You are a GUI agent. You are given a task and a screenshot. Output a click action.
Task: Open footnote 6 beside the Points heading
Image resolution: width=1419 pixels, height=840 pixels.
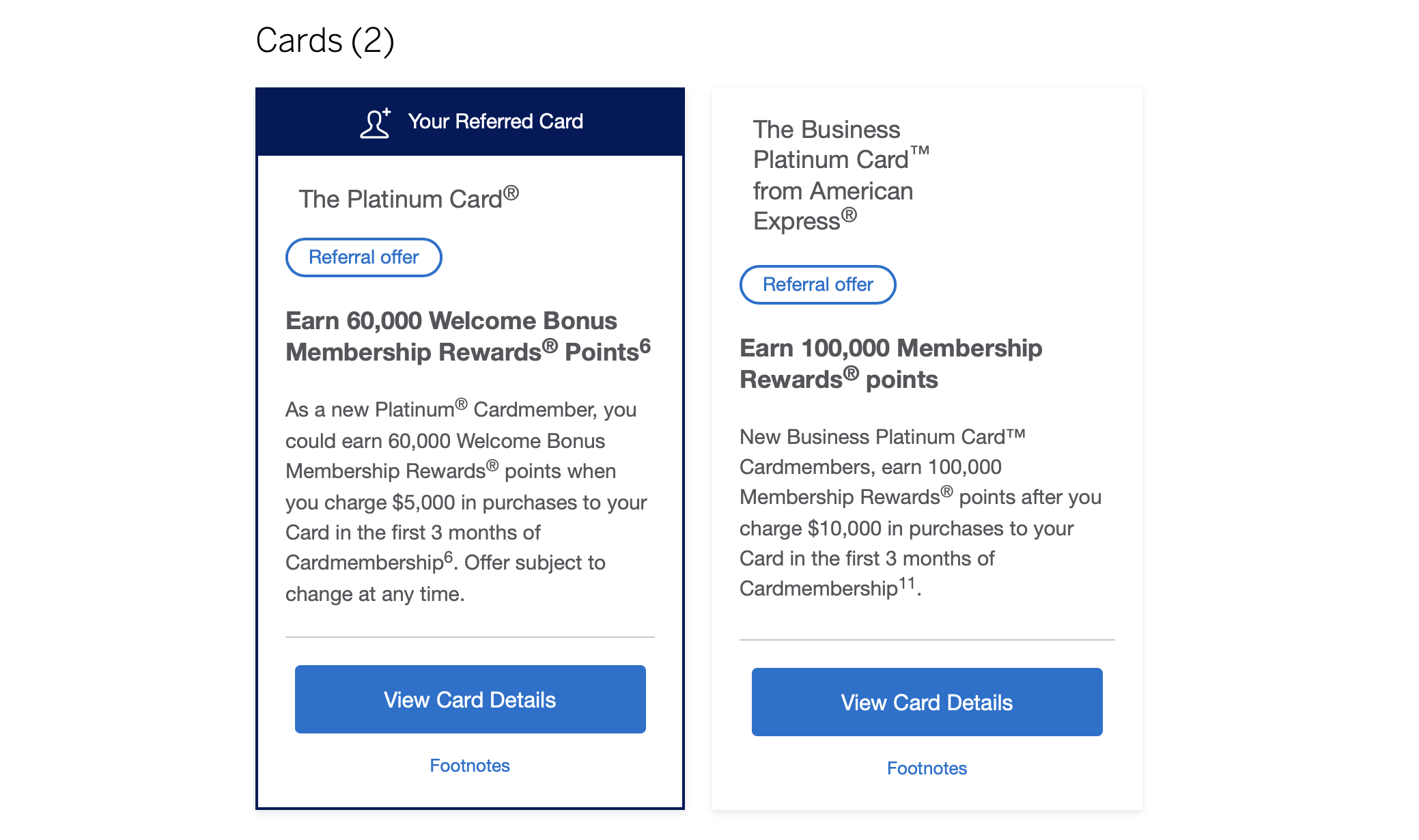pyautogui.click(x=645, y=346)
